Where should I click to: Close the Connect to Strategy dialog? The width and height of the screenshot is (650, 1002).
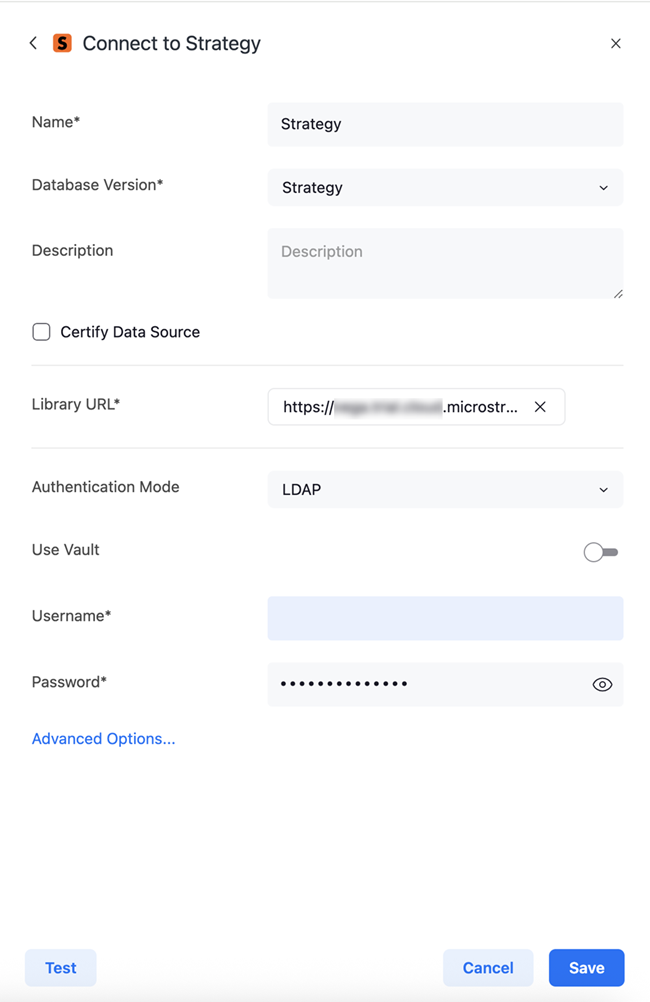click(616, 43)
